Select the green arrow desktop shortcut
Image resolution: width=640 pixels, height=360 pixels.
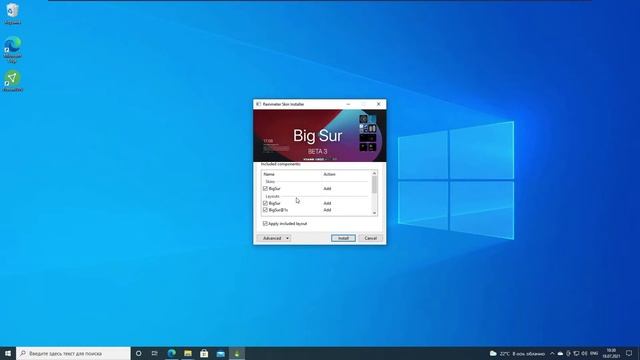13,80
